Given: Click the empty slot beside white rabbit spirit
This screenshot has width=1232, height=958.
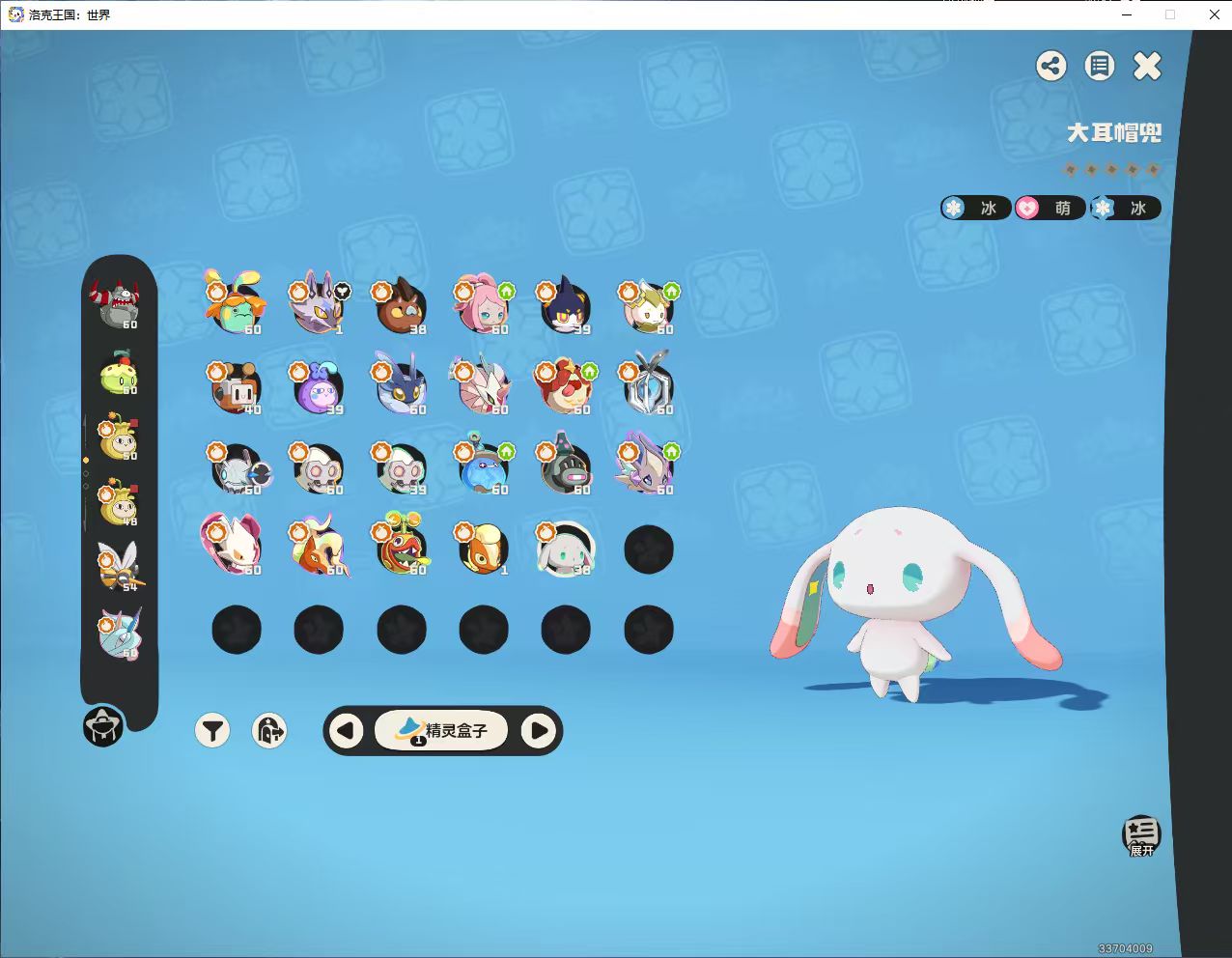Looking at the screenshot, I should point(649,549).
